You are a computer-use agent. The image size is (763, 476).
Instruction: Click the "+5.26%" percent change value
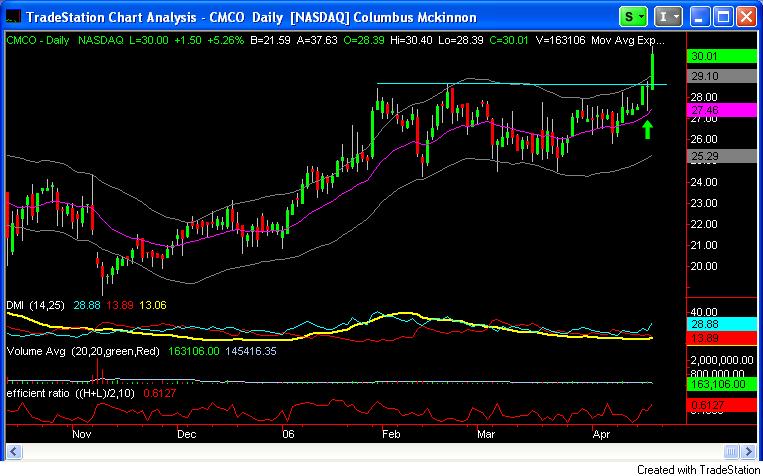[x=225, y=40]
